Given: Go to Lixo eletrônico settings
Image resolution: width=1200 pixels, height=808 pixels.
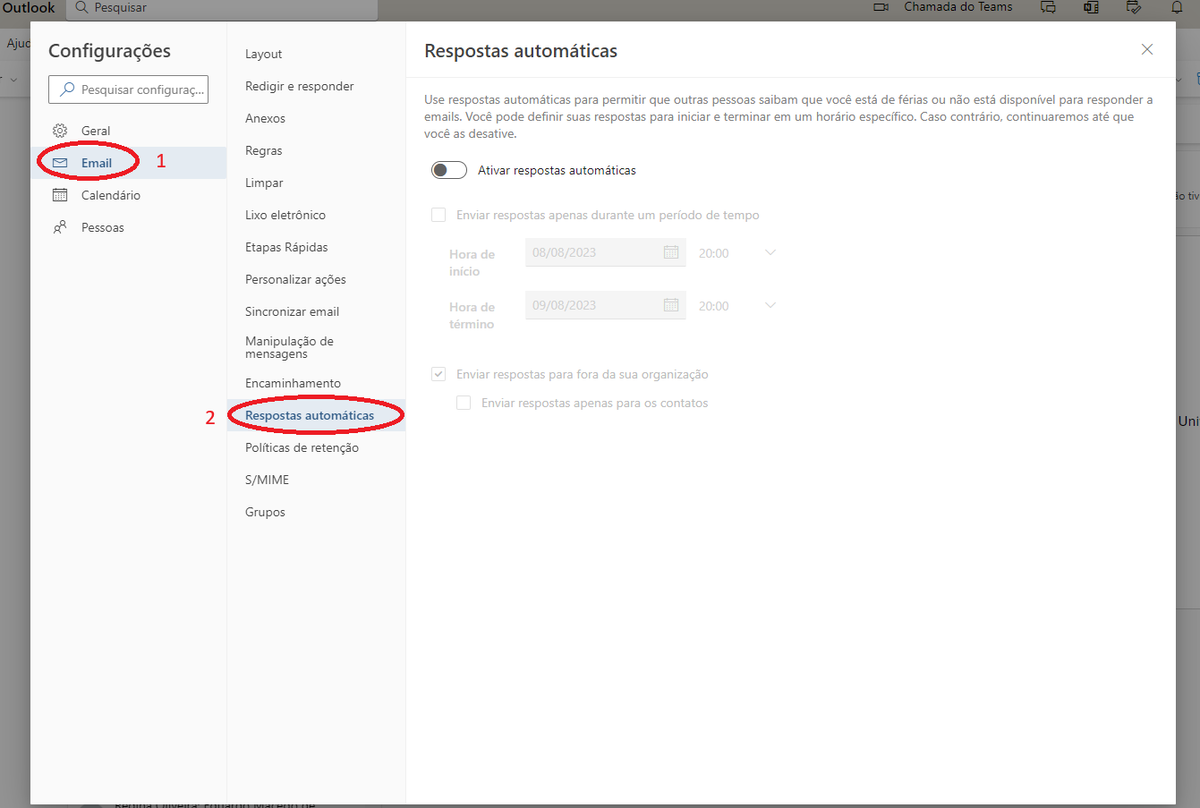Looking at the screenshot, I should tap(285, 215).
